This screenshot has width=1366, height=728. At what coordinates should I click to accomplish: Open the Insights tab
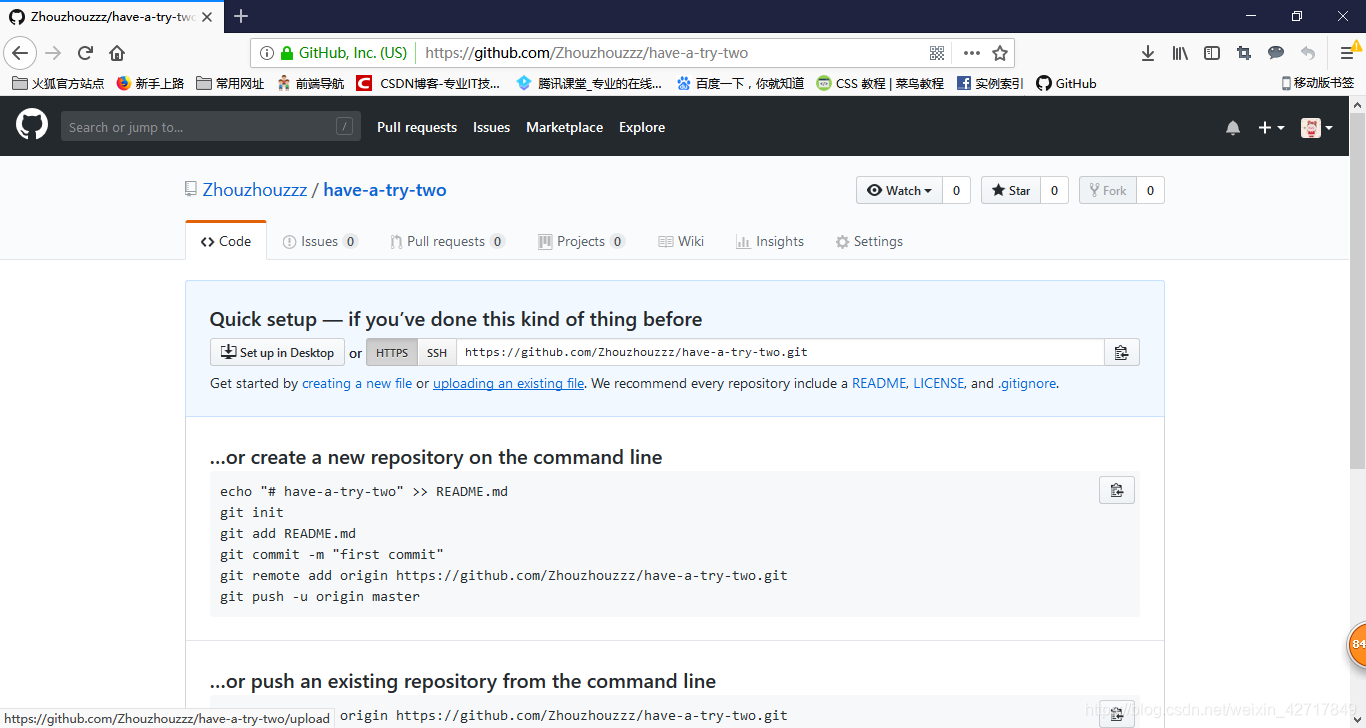pos(770,241)
